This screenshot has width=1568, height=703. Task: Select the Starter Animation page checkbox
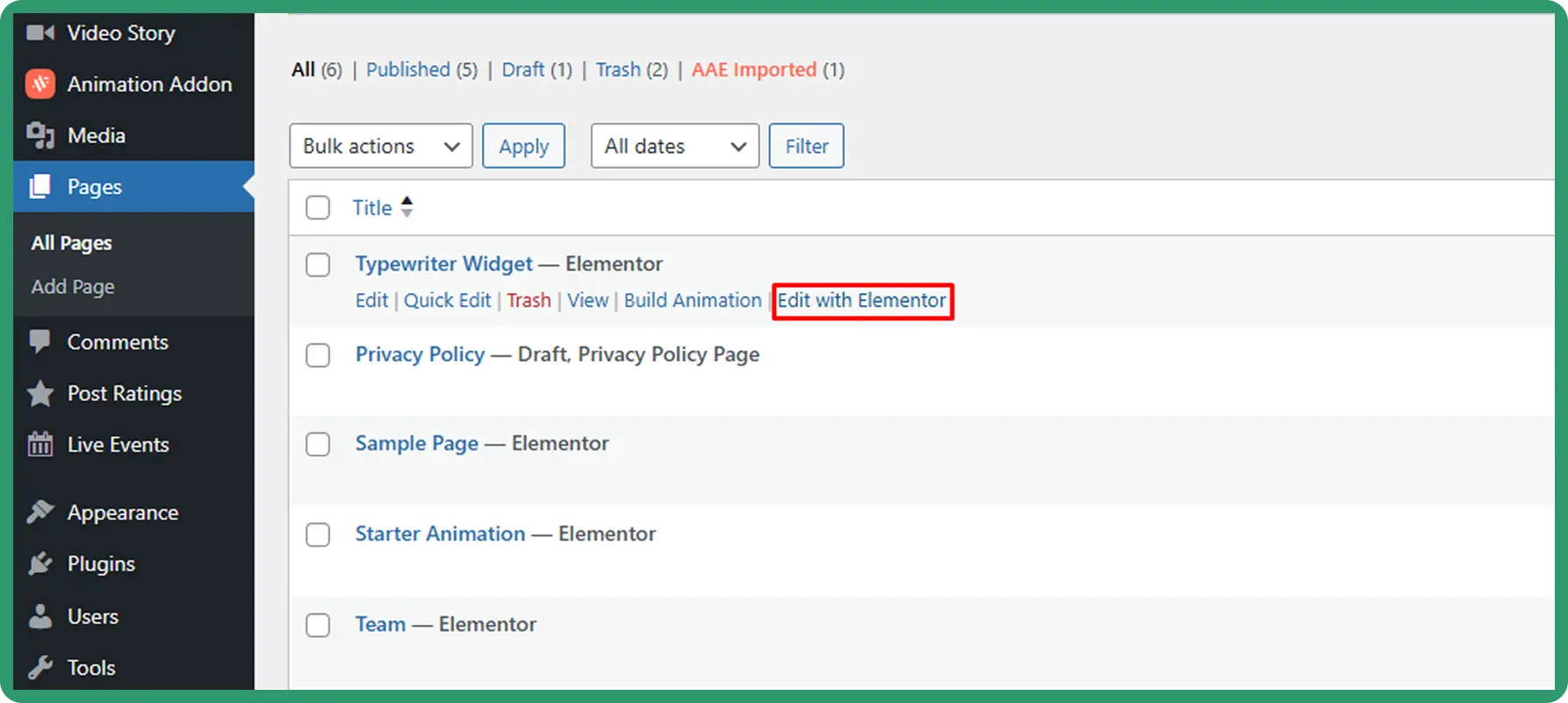point(318,534)
